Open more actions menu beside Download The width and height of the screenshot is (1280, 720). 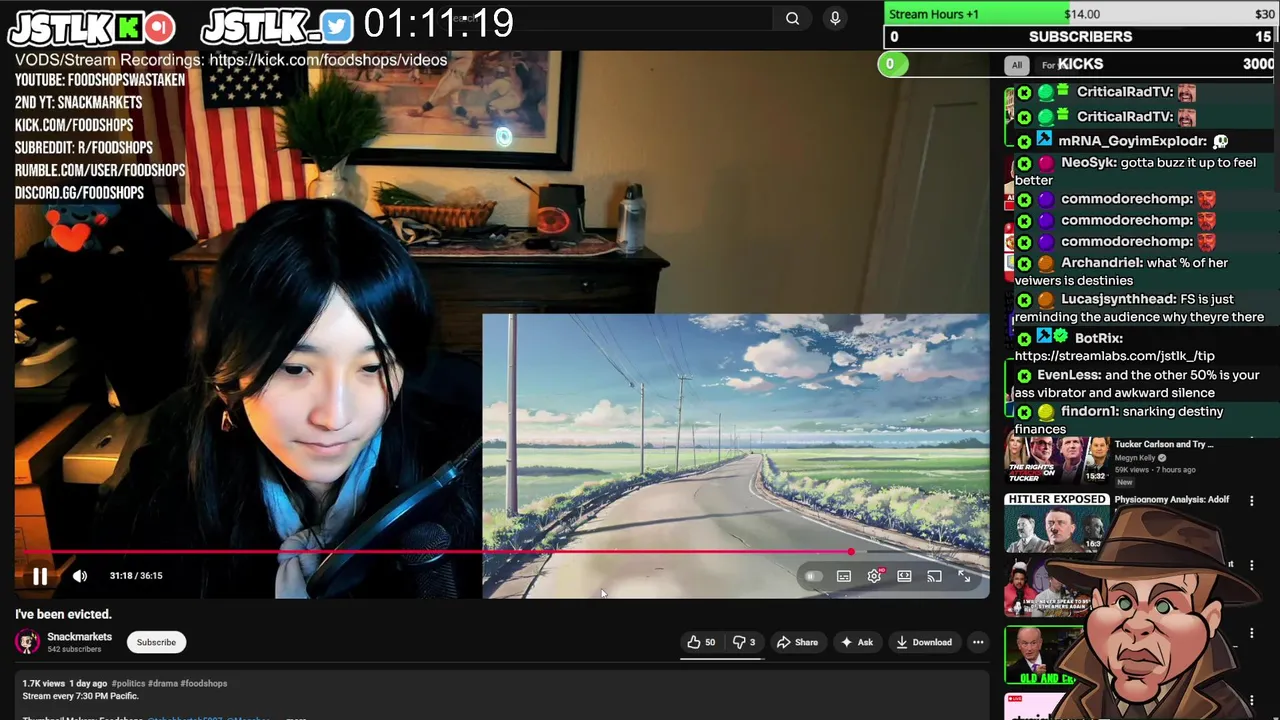(x=978, y=642)
